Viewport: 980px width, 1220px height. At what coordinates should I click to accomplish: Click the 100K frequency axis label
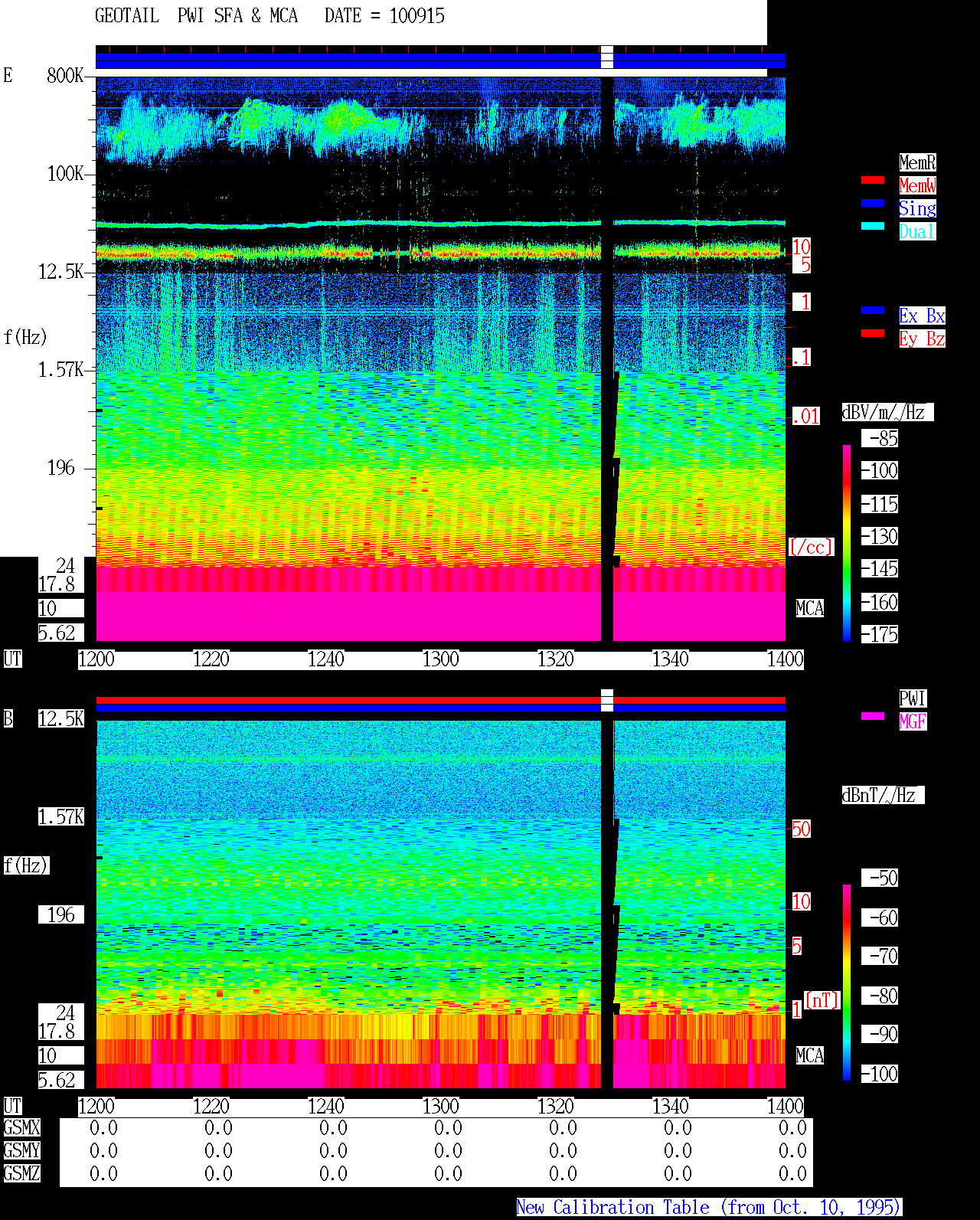pos(65,173)
